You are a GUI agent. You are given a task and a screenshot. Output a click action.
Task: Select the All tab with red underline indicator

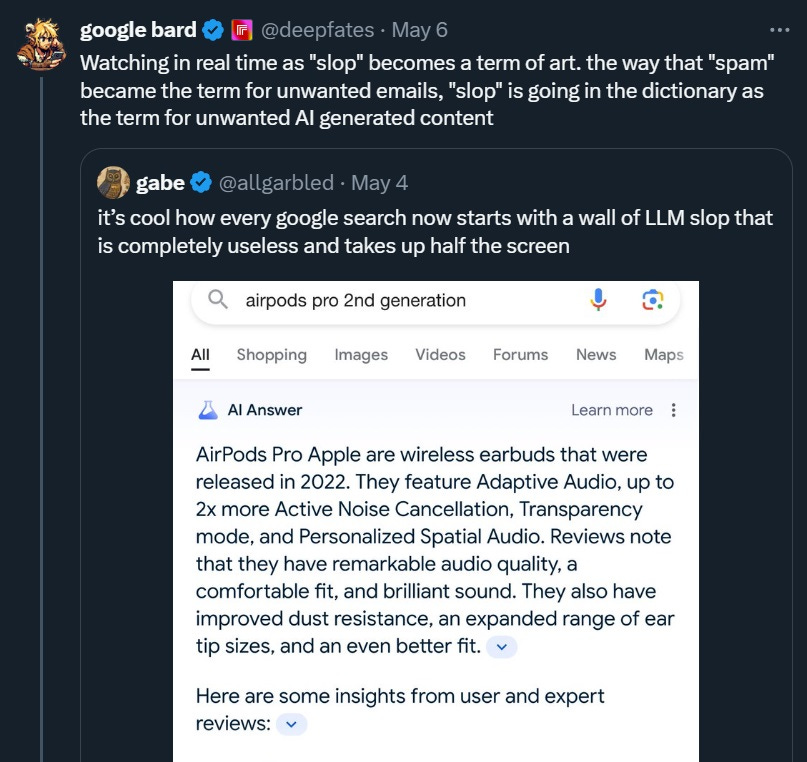point(200,355)
